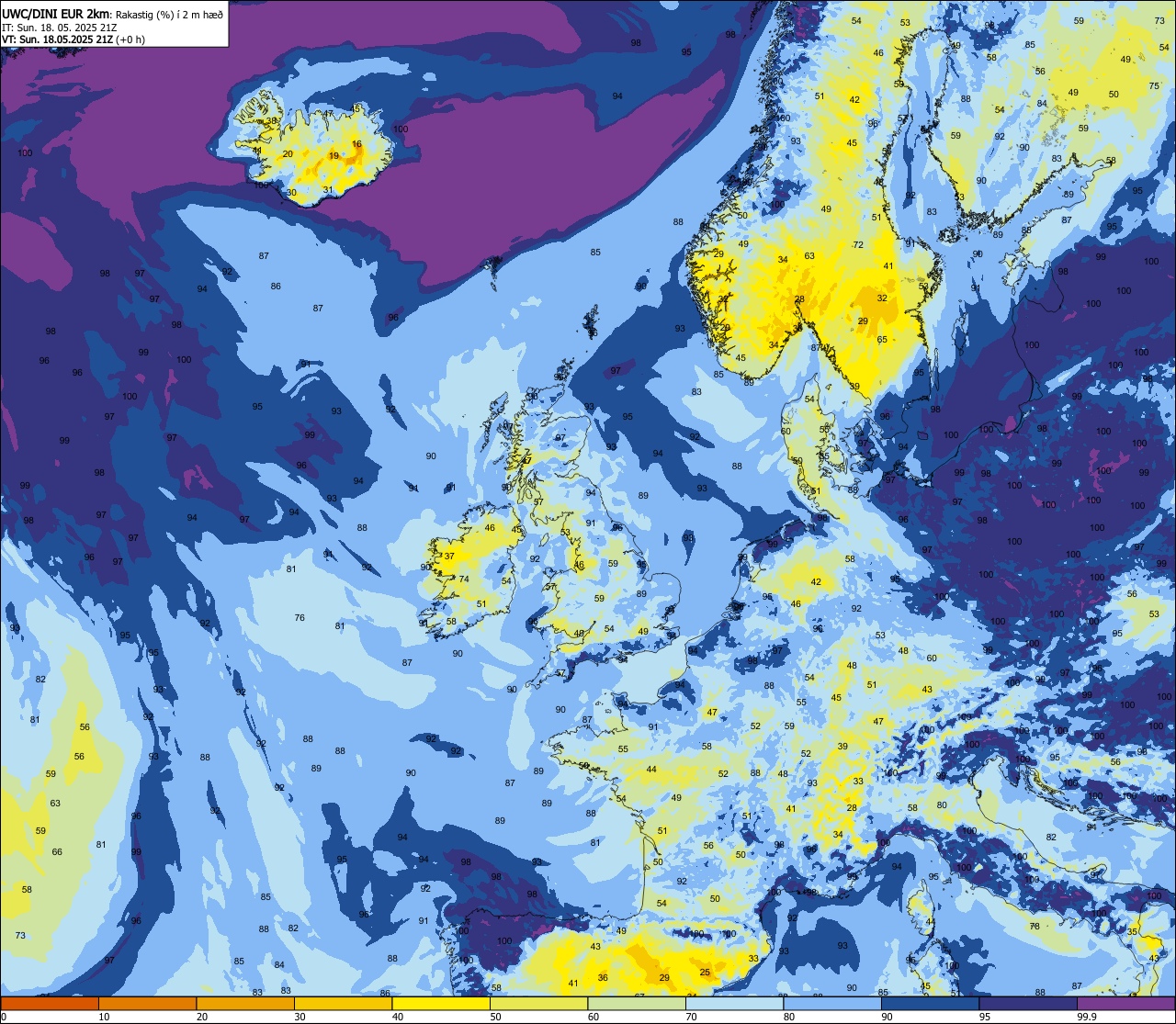Image resolution: width=1176 pixels, height=1024 pixels.
Task: Click the humidity value '38' over Iceland
Action: pos(271,121)
